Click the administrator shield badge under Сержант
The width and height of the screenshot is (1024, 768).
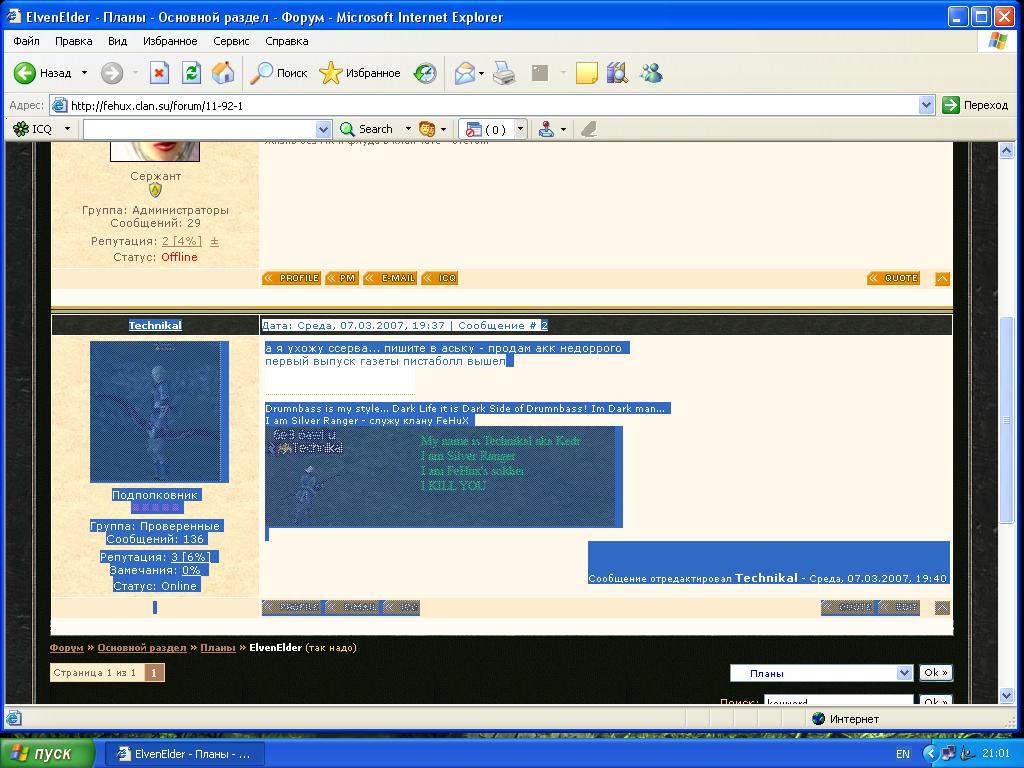tap(155, 190)
